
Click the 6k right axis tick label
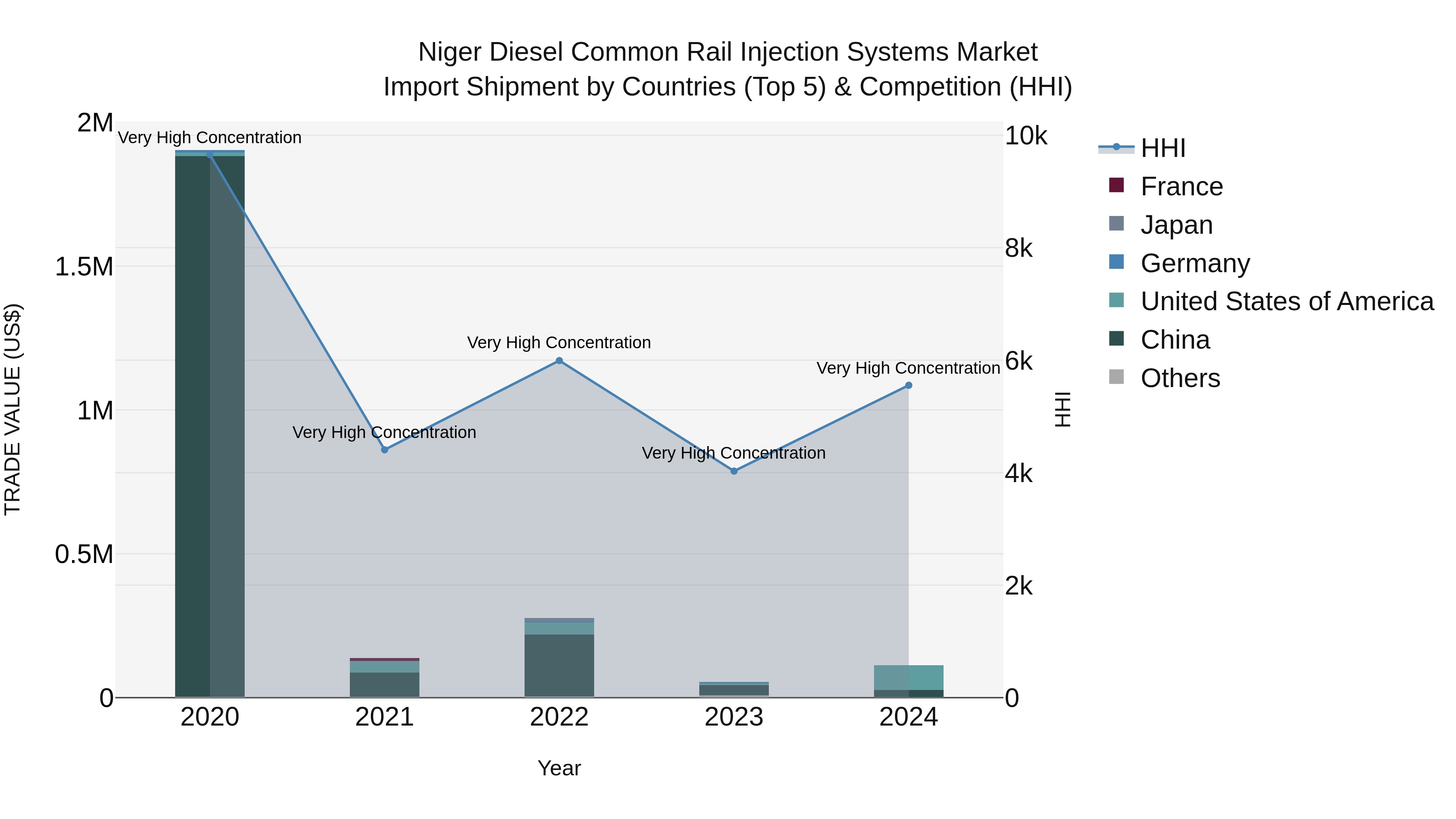click(1018, 361)
